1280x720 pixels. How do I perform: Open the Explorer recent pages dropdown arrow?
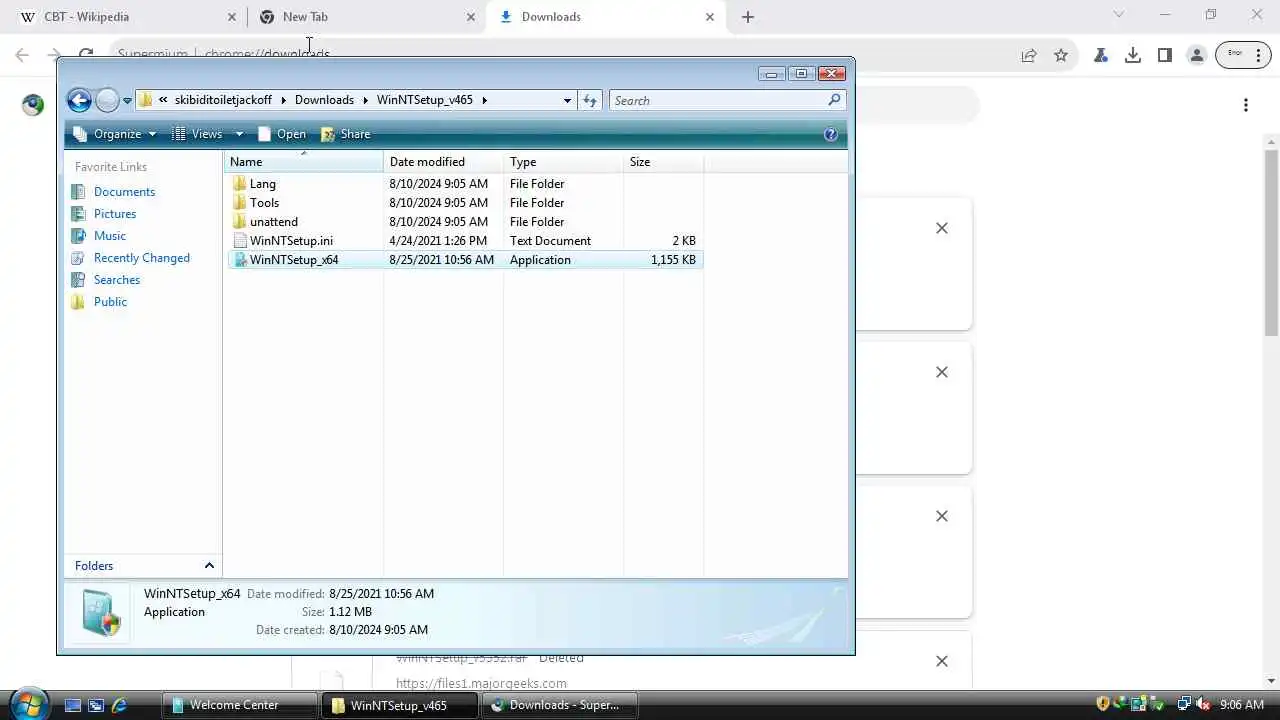point(127,101)
